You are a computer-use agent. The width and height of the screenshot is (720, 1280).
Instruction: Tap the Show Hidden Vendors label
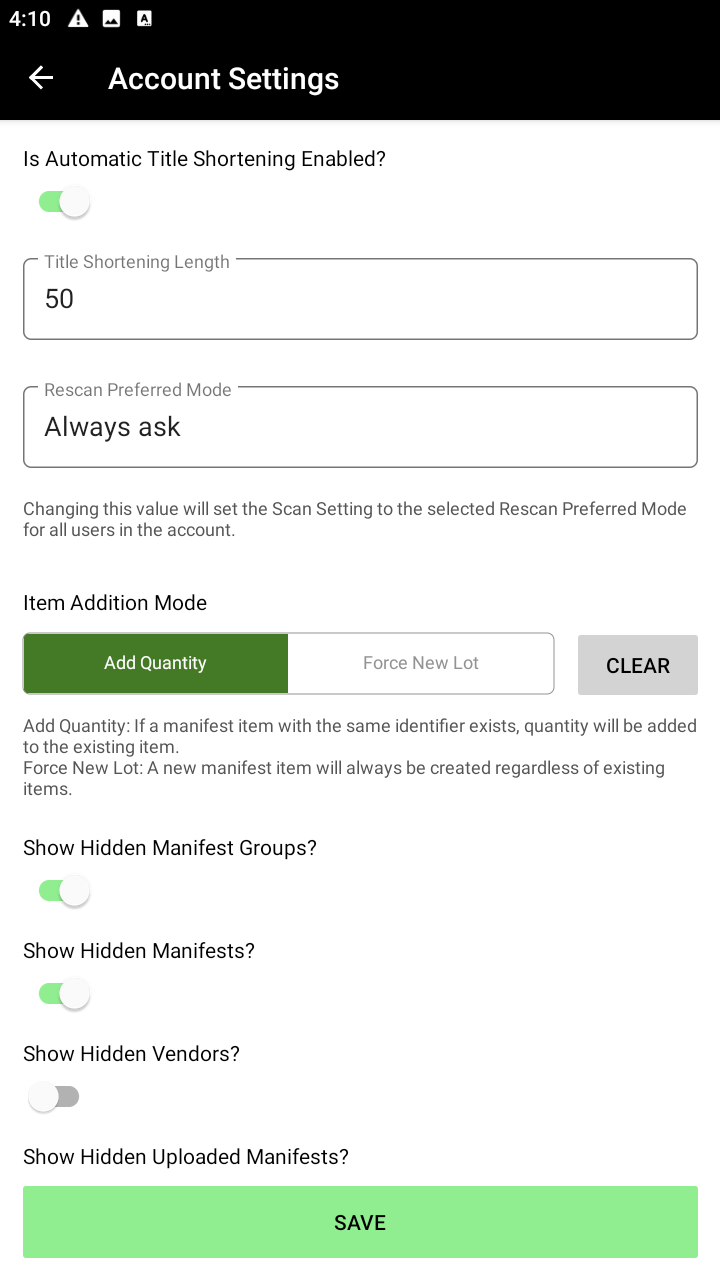point(132,1054)
